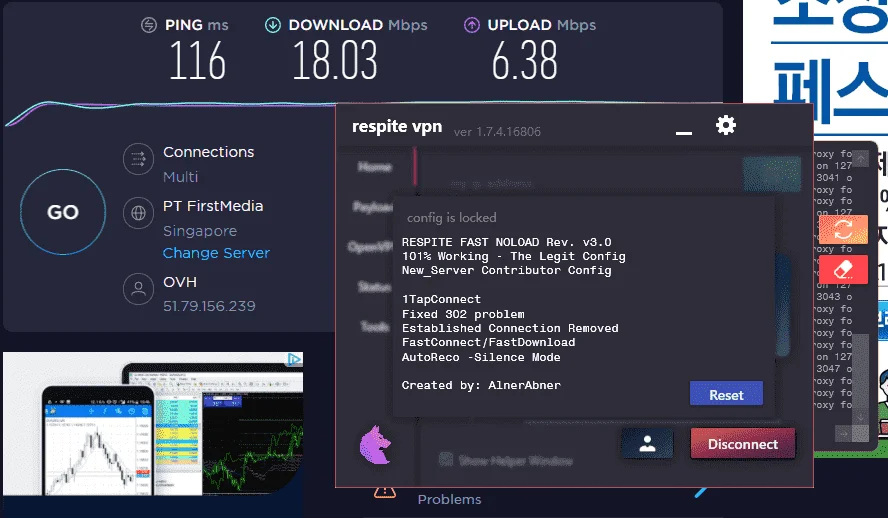Click the 'ver 1.7.4.16806' version text
This screenshot has height=518, width=888.
[497, 132]
